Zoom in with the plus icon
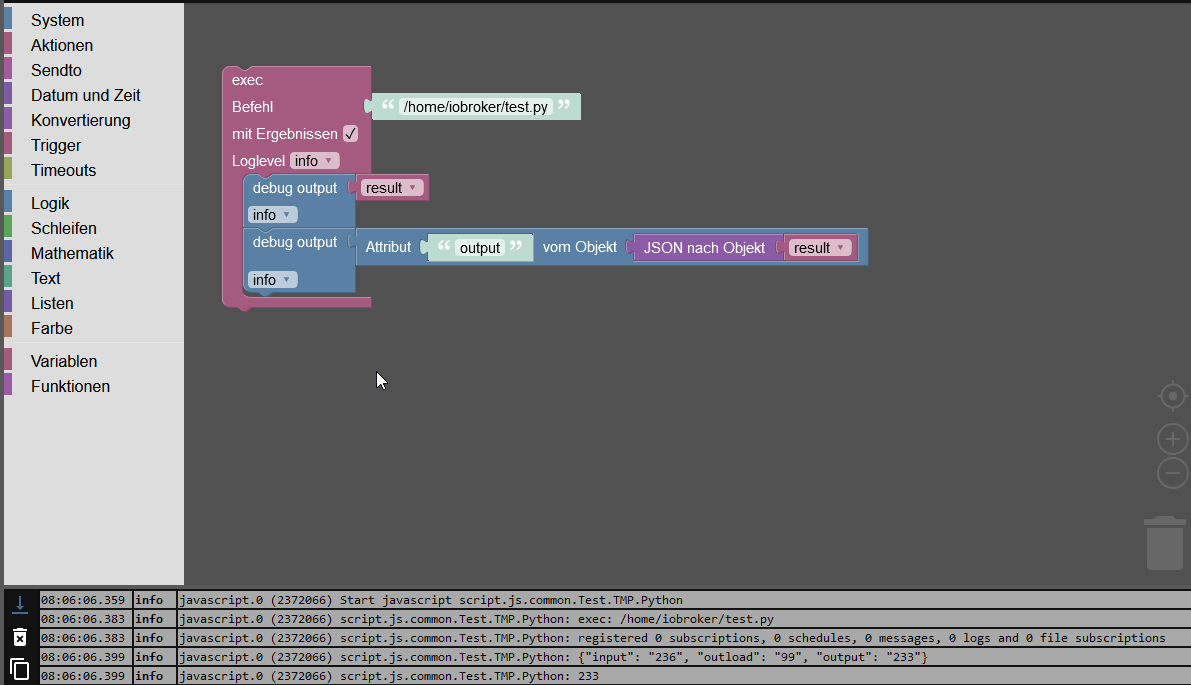1191x685 pixels. tap(1172, 439)
